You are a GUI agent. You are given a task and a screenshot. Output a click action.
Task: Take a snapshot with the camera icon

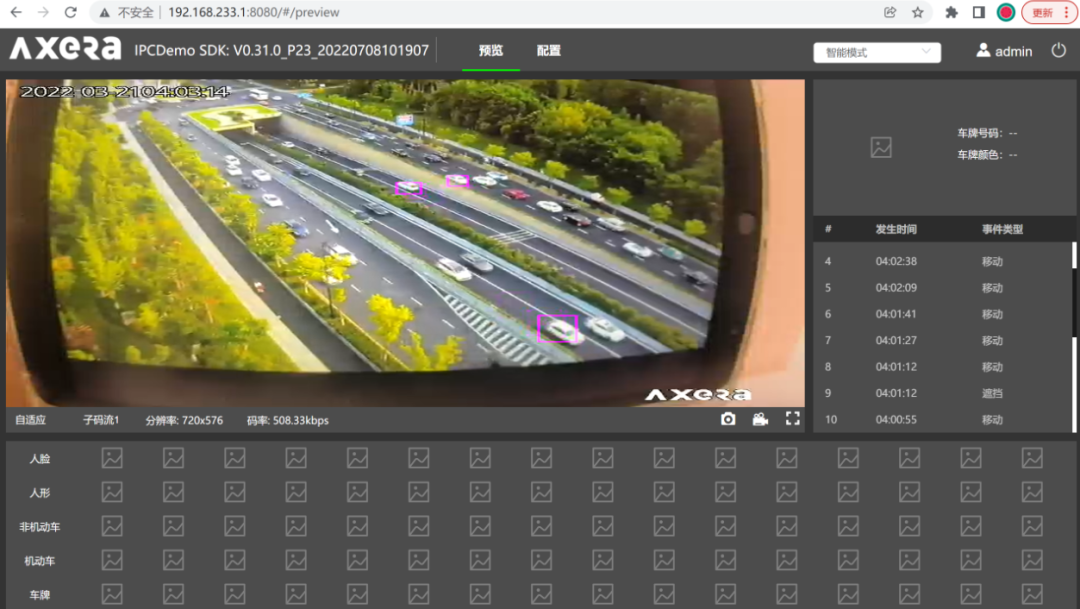(728, 419)
